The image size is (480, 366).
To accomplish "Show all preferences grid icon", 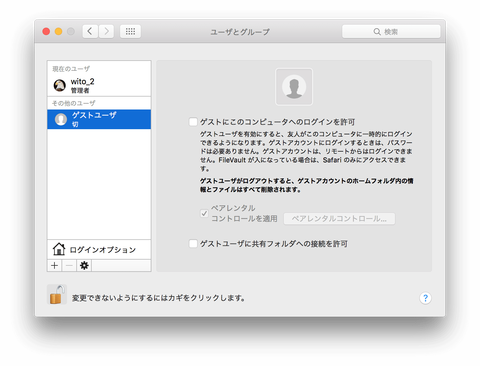I will coord(130,31).
